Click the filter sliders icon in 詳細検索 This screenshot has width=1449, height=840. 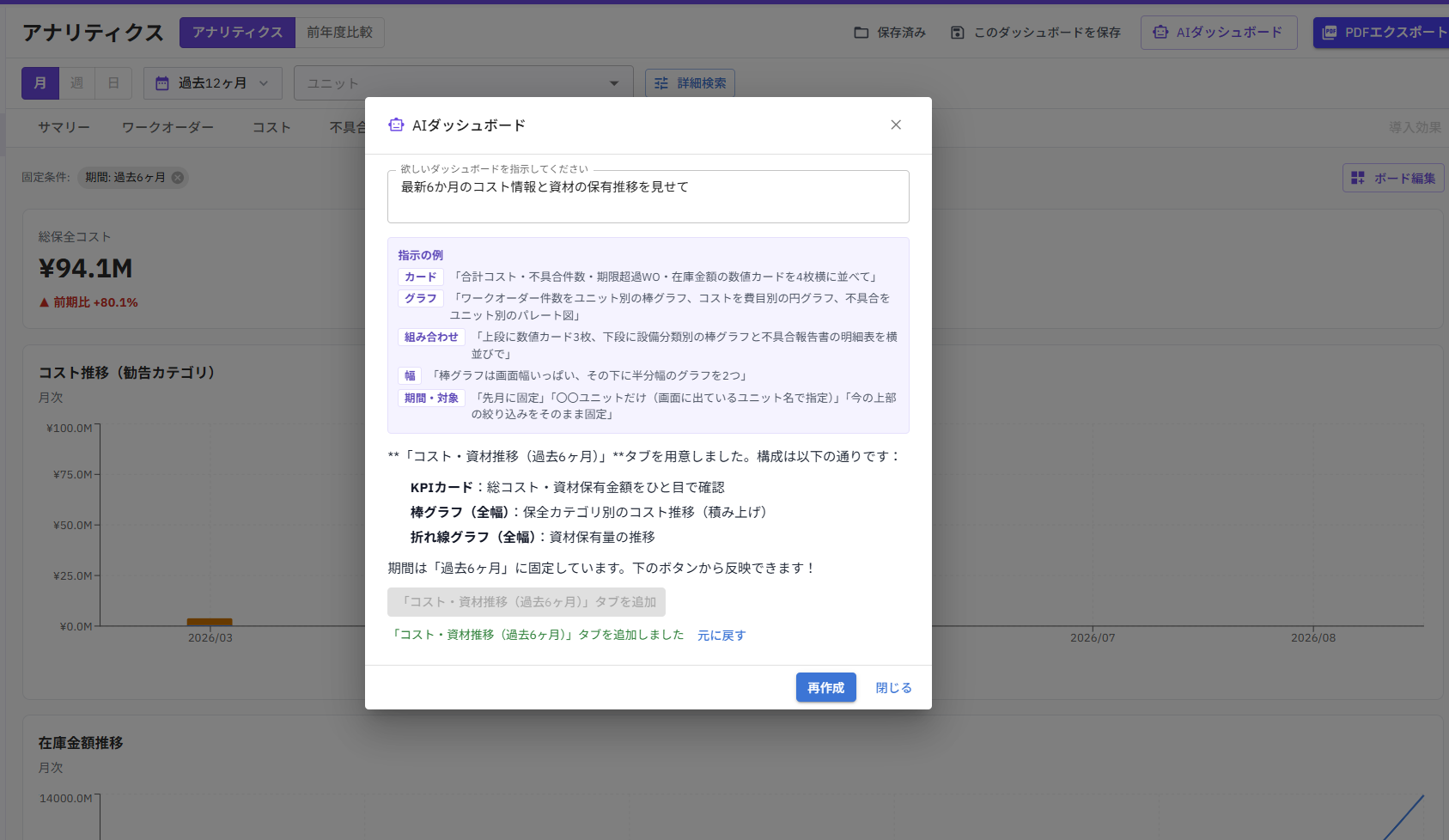(661, 83)
